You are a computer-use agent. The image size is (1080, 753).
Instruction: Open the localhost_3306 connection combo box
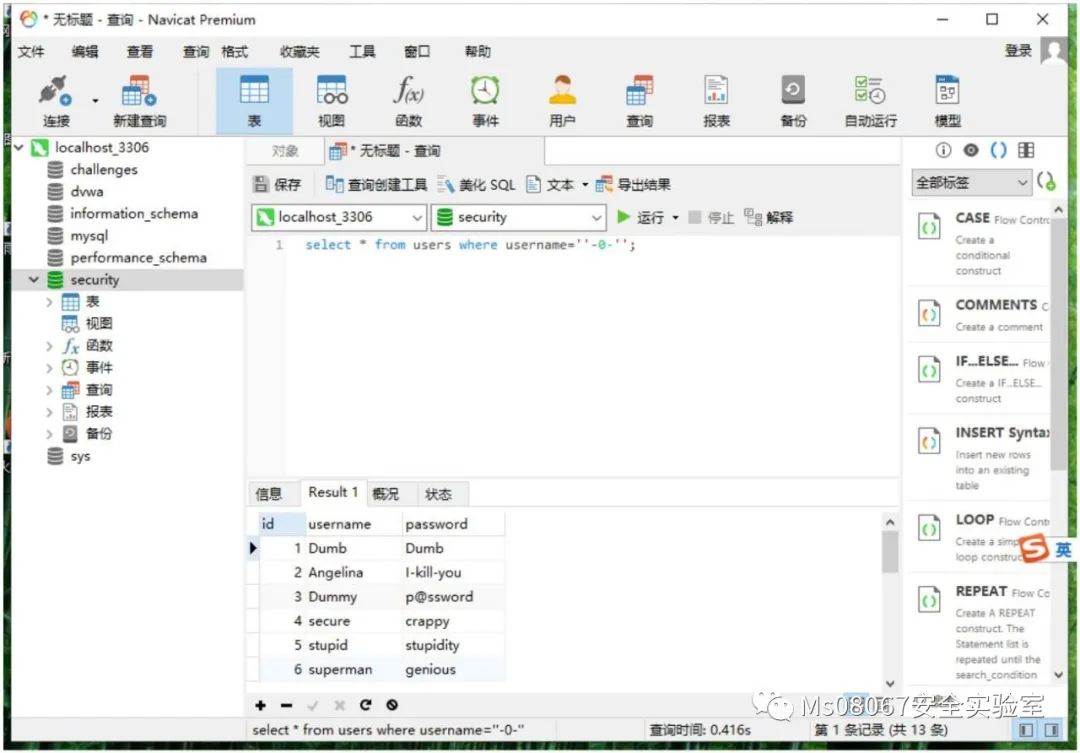[339, 217]
